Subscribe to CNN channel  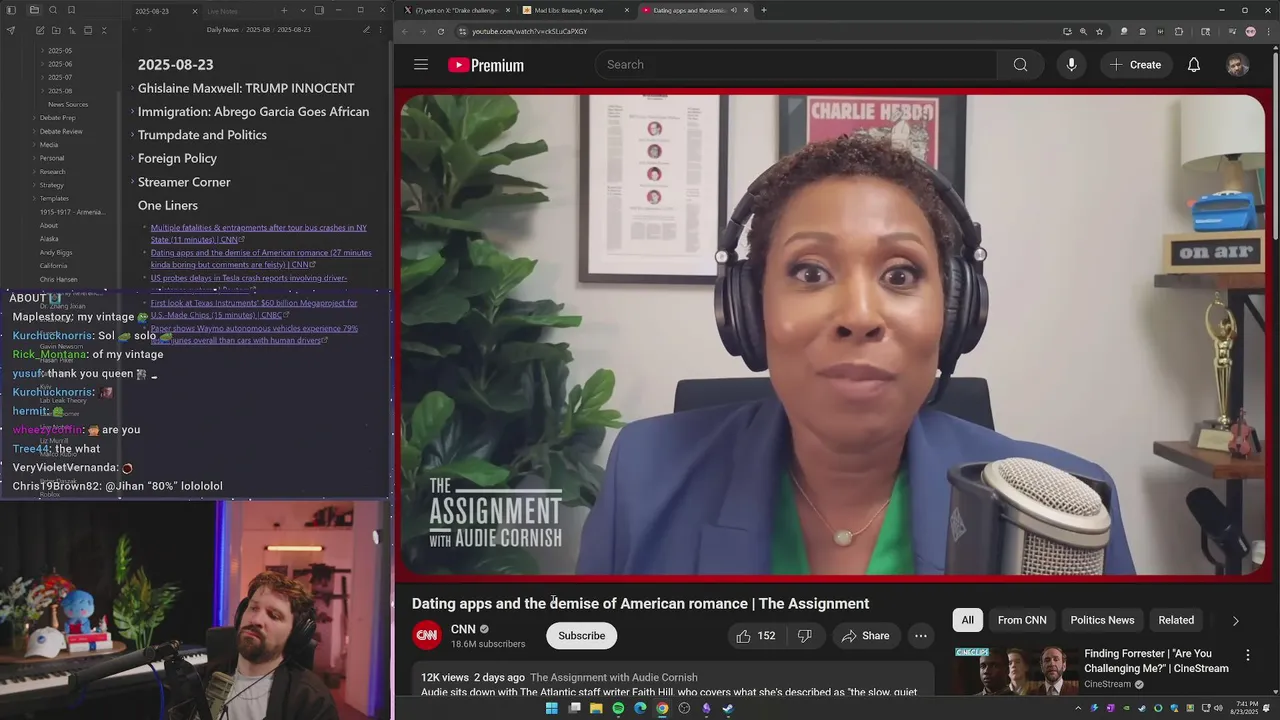(x=581, y=636)
